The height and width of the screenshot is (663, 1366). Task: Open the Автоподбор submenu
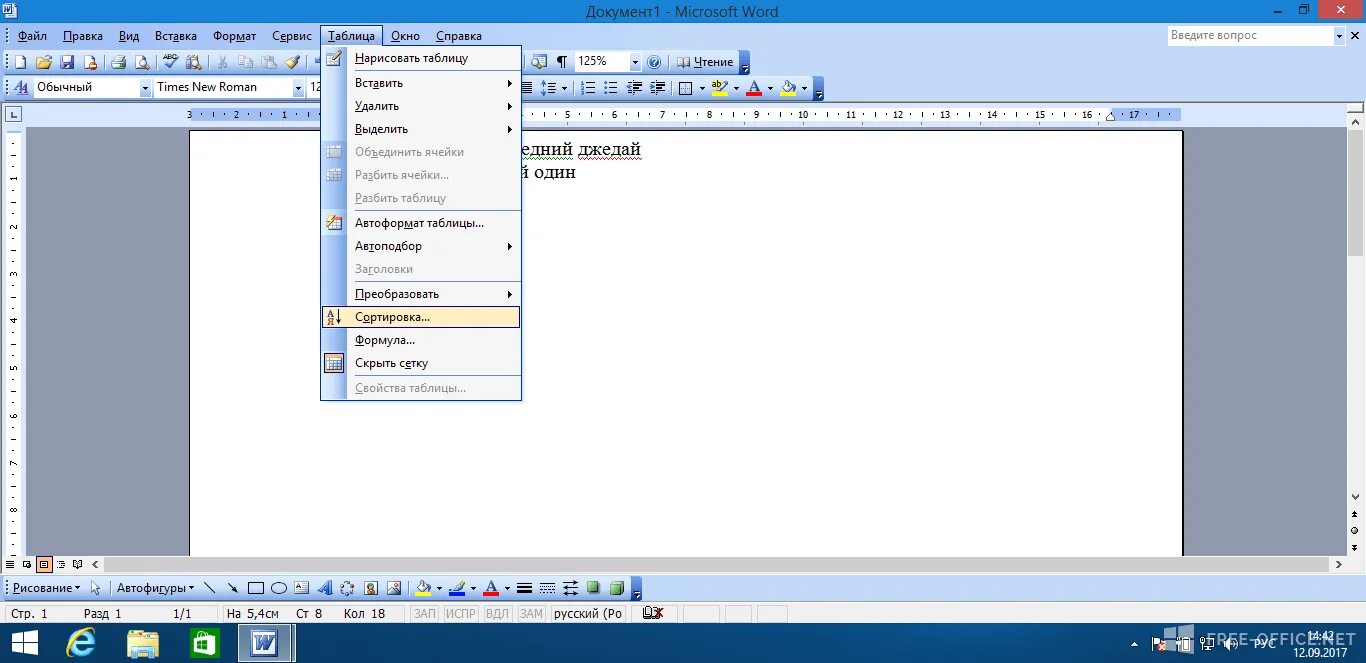pyautogui.click(x=421, y=246)
